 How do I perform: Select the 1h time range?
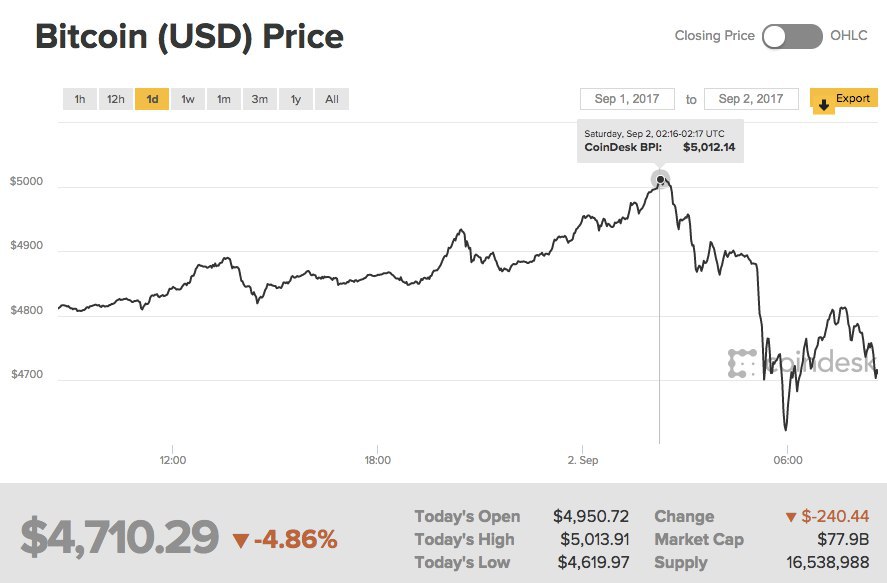79,99
